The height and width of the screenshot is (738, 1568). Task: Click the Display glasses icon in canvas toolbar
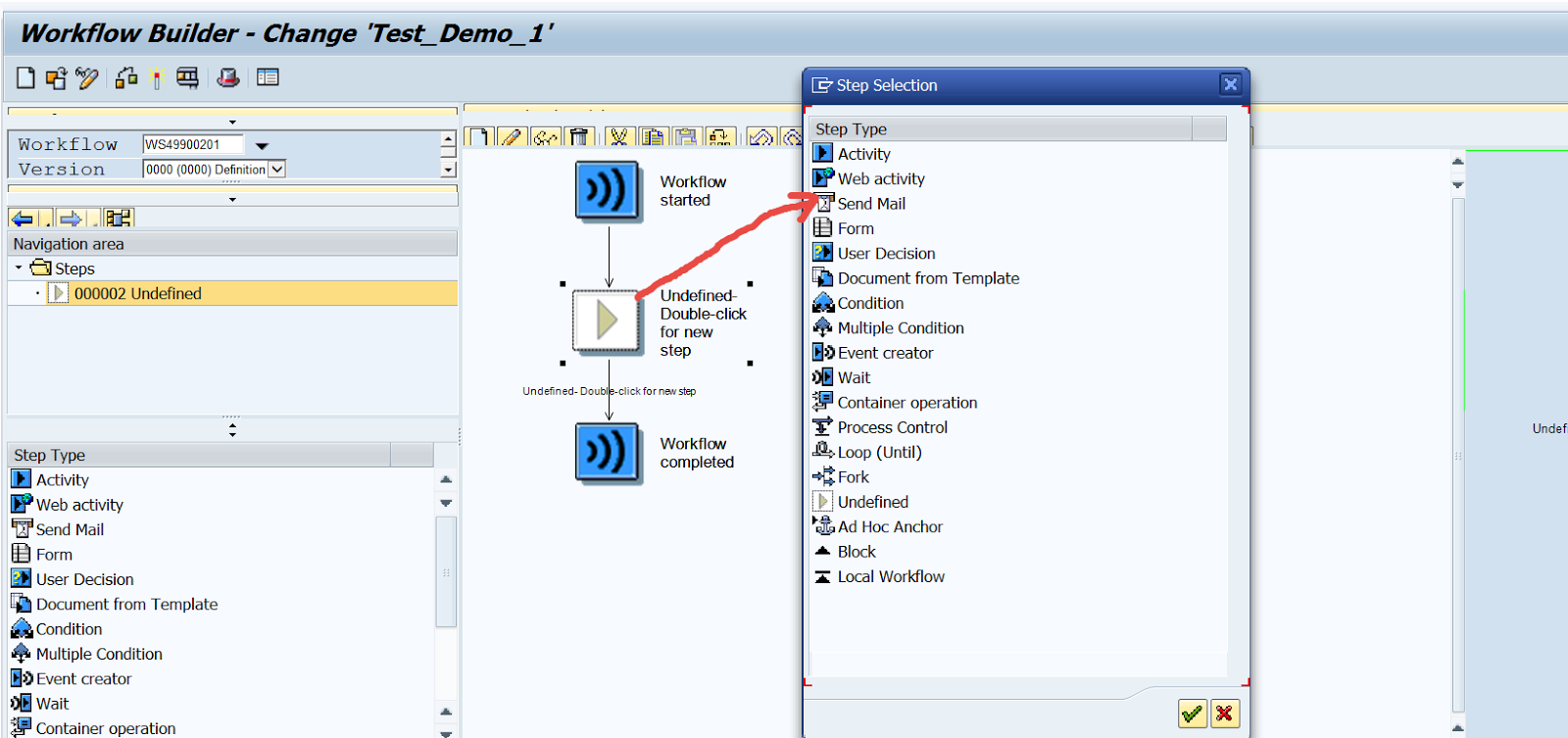click(546, 136)
